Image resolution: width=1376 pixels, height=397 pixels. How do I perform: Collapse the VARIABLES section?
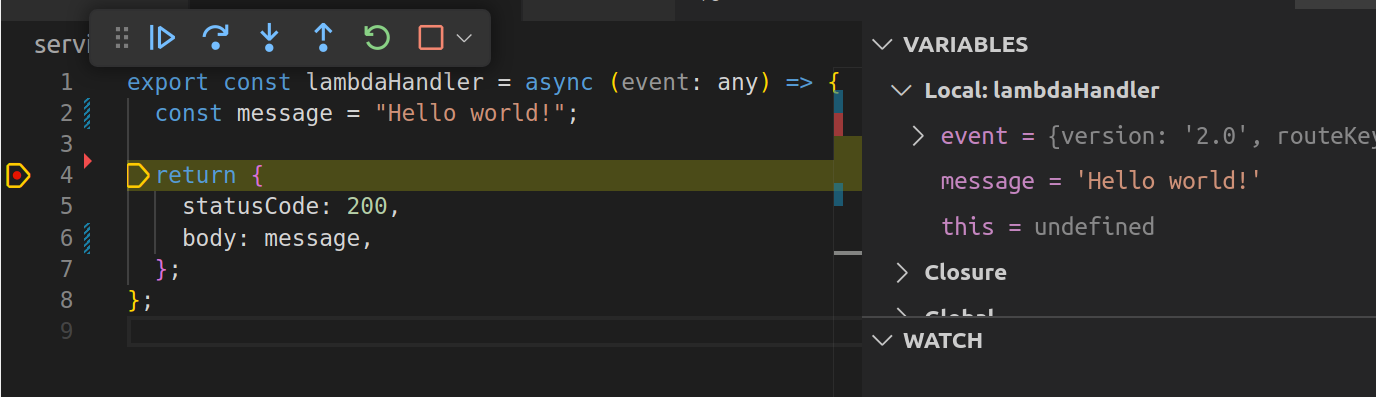coord(882,44)
